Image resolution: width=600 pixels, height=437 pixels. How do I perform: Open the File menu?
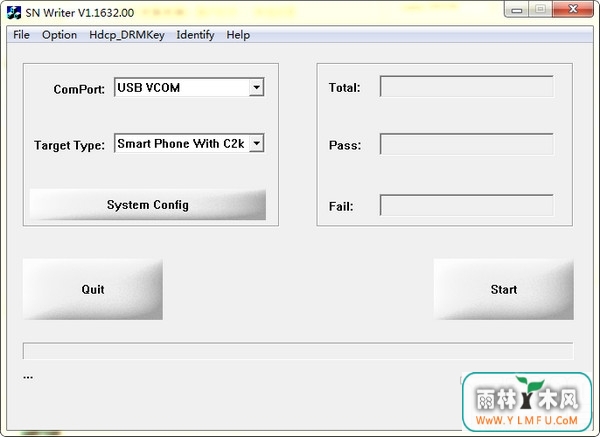coord(21,35)
